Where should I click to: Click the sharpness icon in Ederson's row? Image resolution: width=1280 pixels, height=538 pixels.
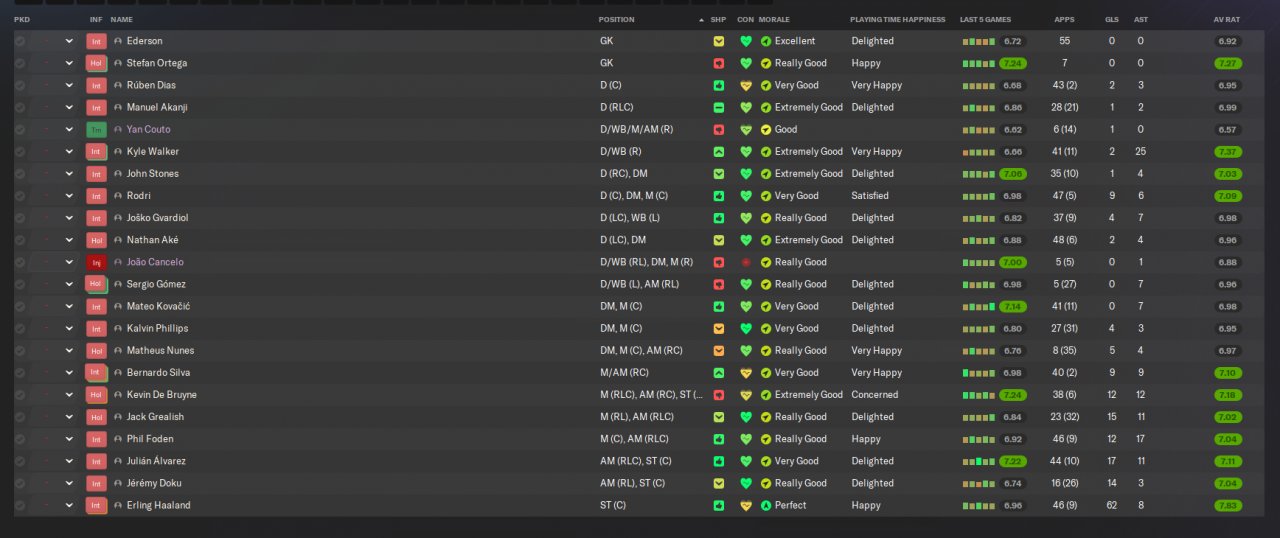719,41
